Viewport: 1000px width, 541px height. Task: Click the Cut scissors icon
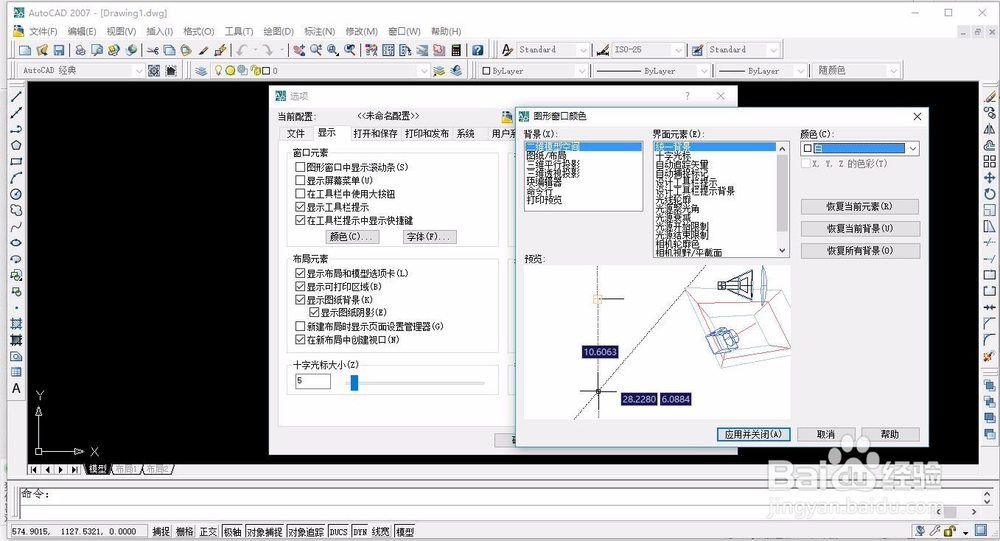click(152, 50)
